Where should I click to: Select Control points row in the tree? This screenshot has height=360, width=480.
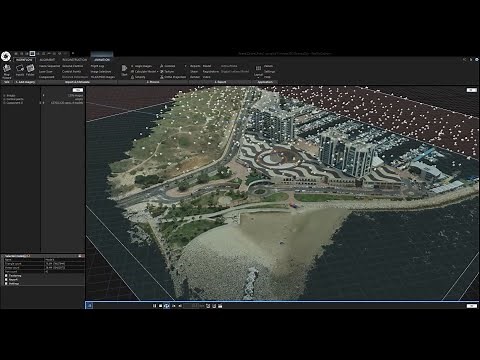point(43,99)
